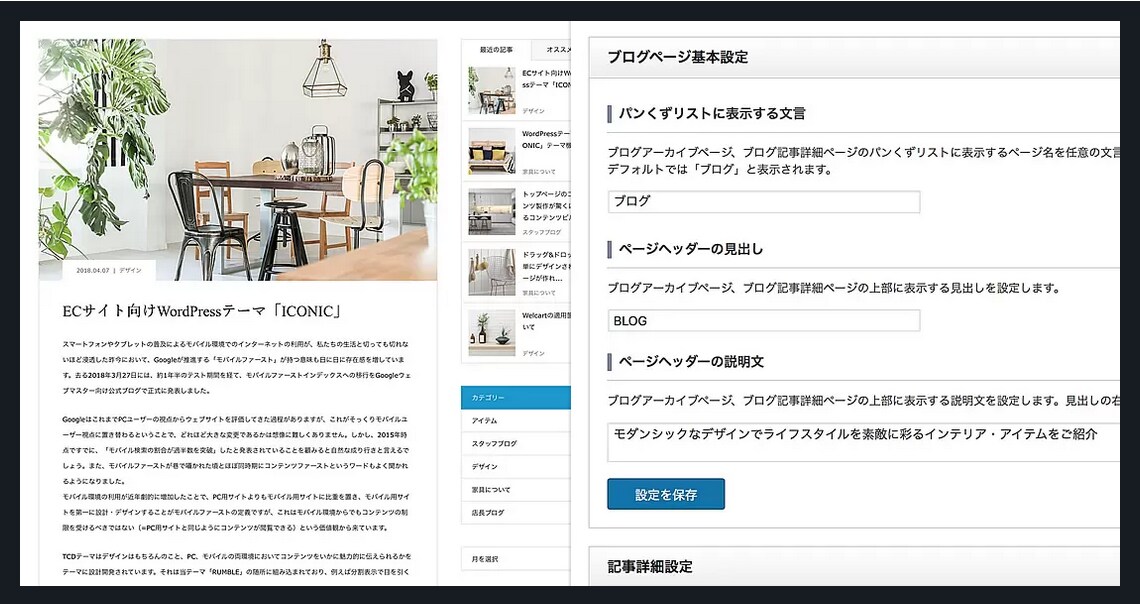Open the ECサイト向けWordPressテーマ「ICONIC」 article title
This screenshot has height=604, width=1140.
click(203, 311)
